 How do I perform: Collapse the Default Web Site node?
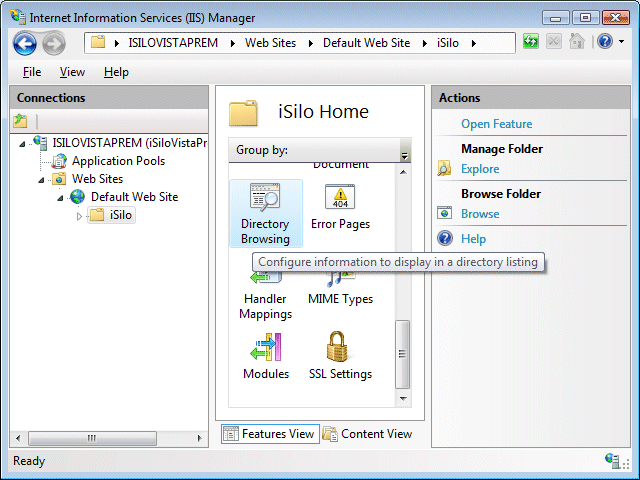point(62,198)
